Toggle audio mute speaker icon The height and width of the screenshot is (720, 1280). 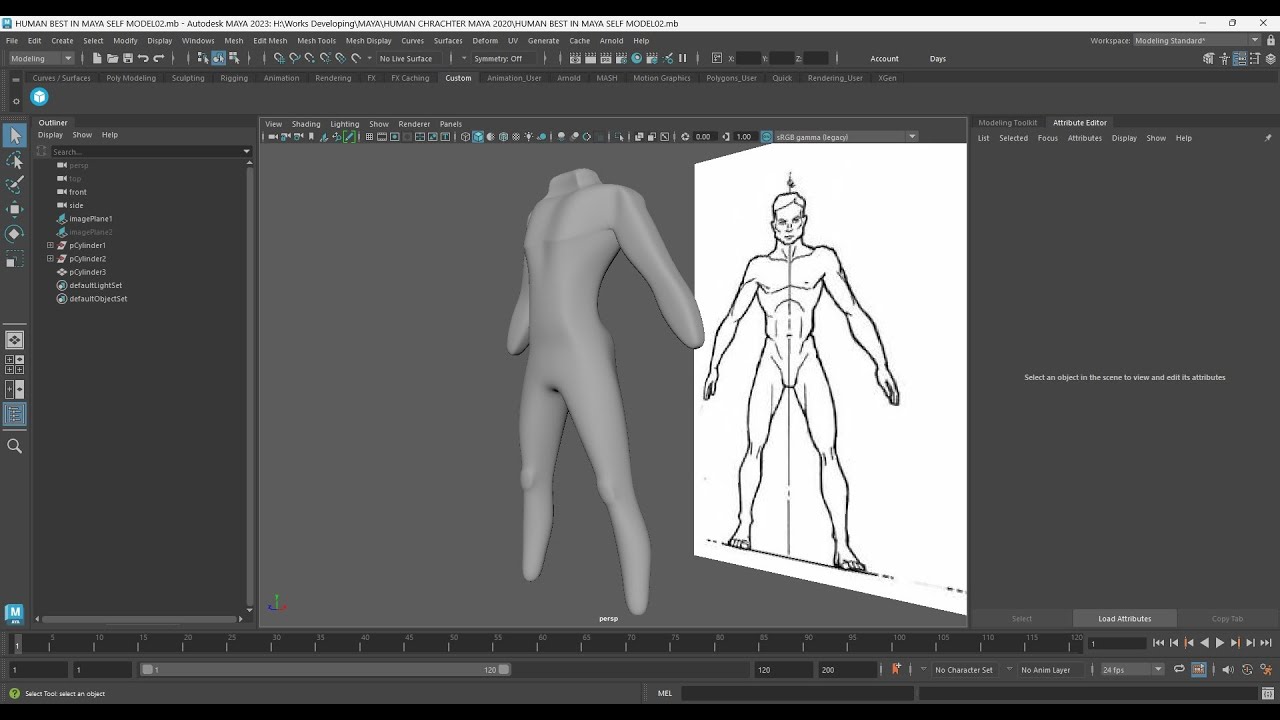point(1229,670)
